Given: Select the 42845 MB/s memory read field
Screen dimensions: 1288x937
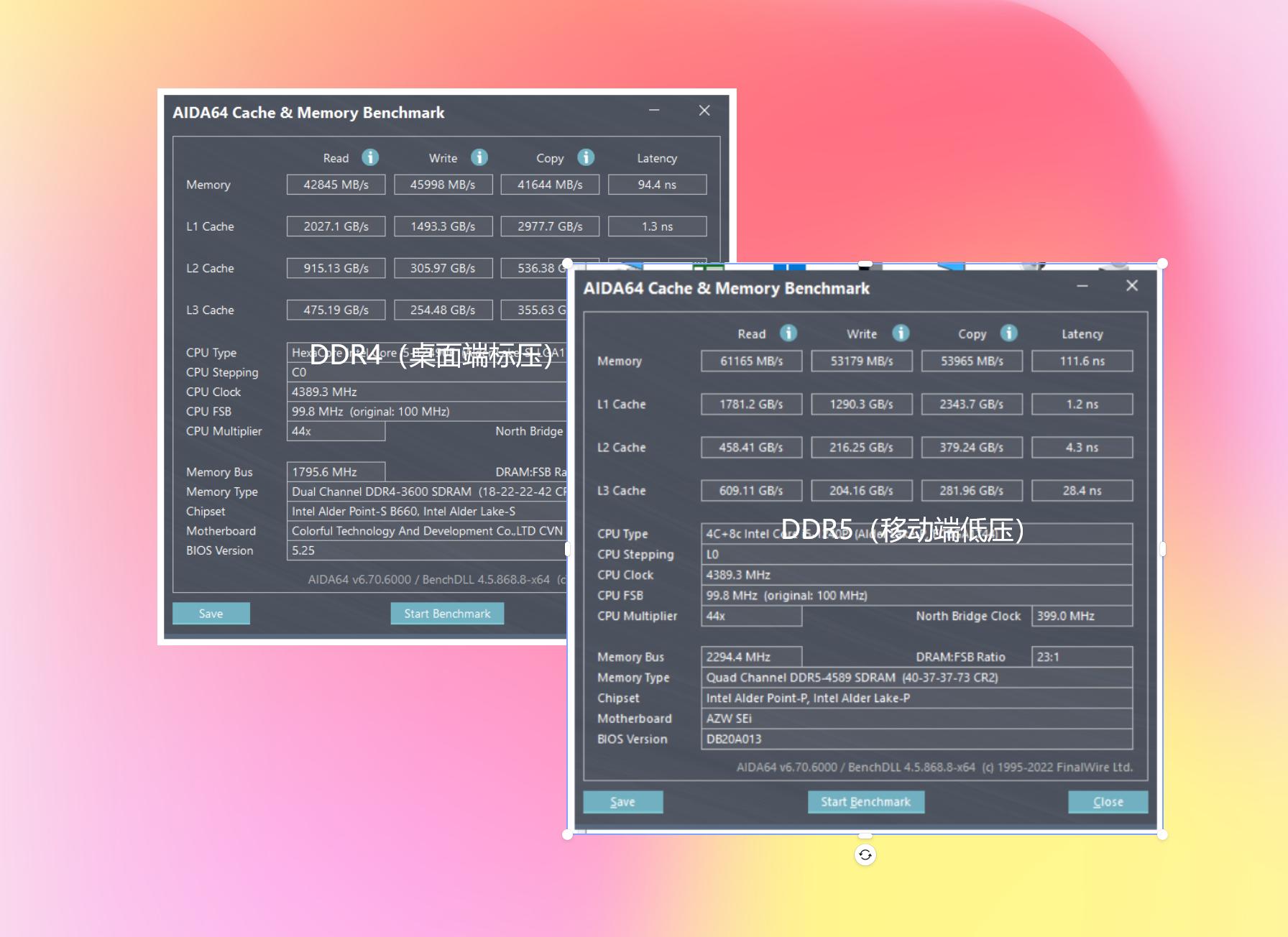Looking at the screenshot, I should [336, 185].
